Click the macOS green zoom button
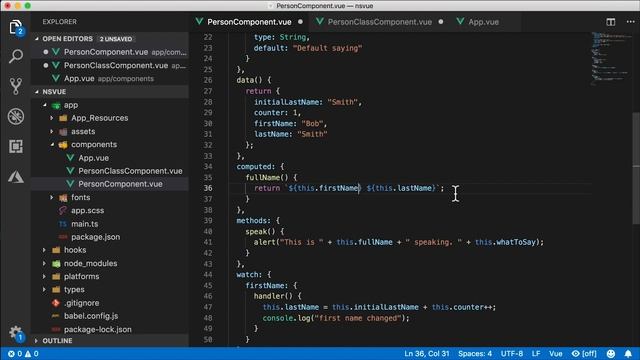This screenshot has width=640, height=360. click(28, 6)
